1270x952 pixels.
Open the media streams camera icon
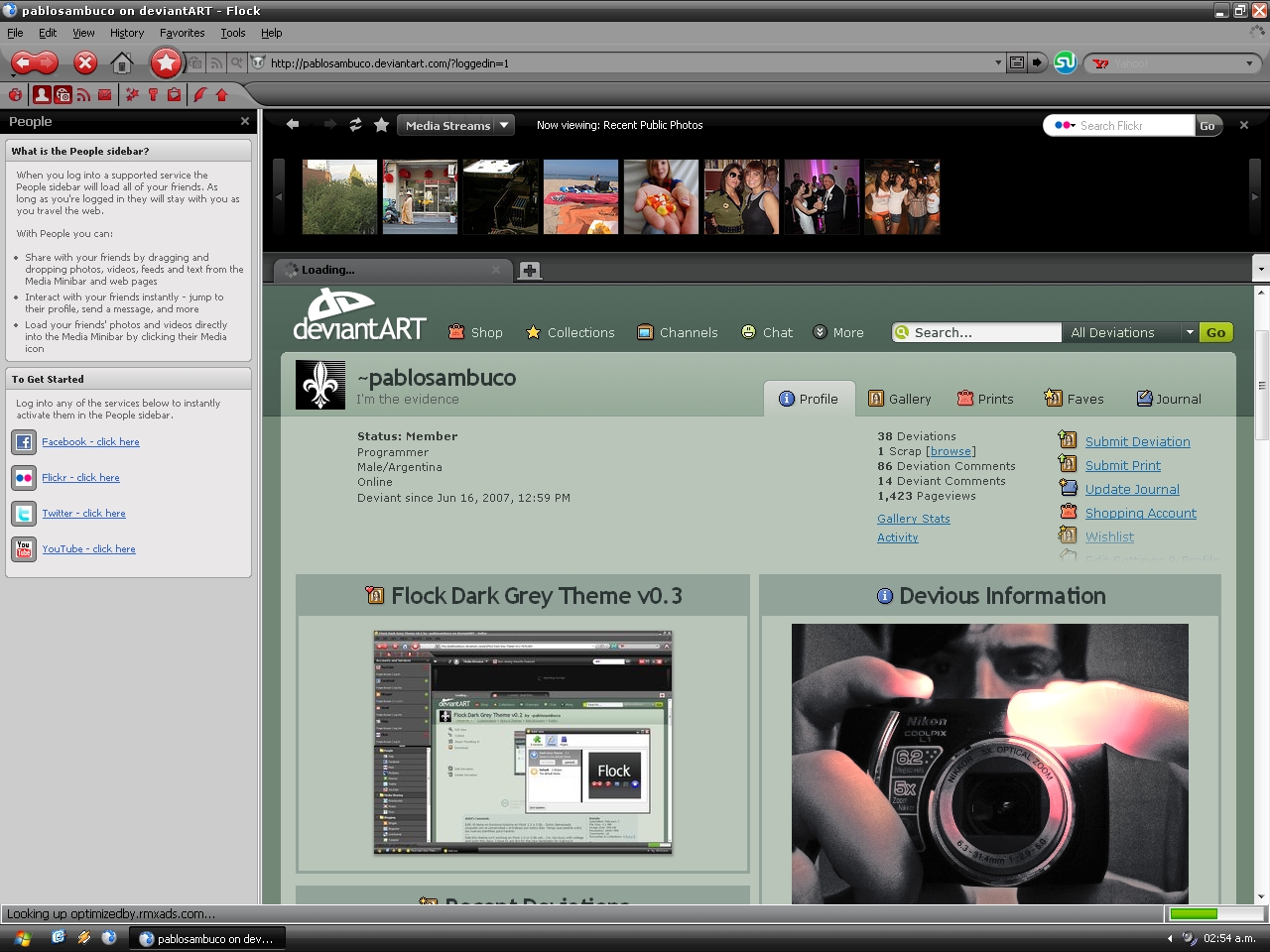(x=63, y=95)
